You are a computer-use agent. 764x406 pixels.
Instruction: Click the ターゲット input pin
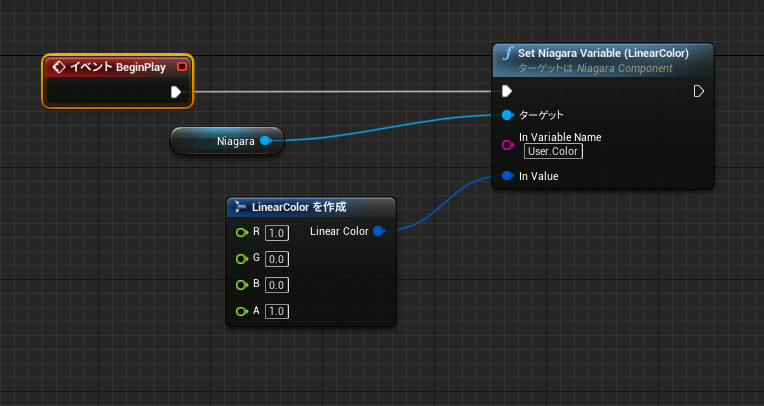click(x=507, y=115)
